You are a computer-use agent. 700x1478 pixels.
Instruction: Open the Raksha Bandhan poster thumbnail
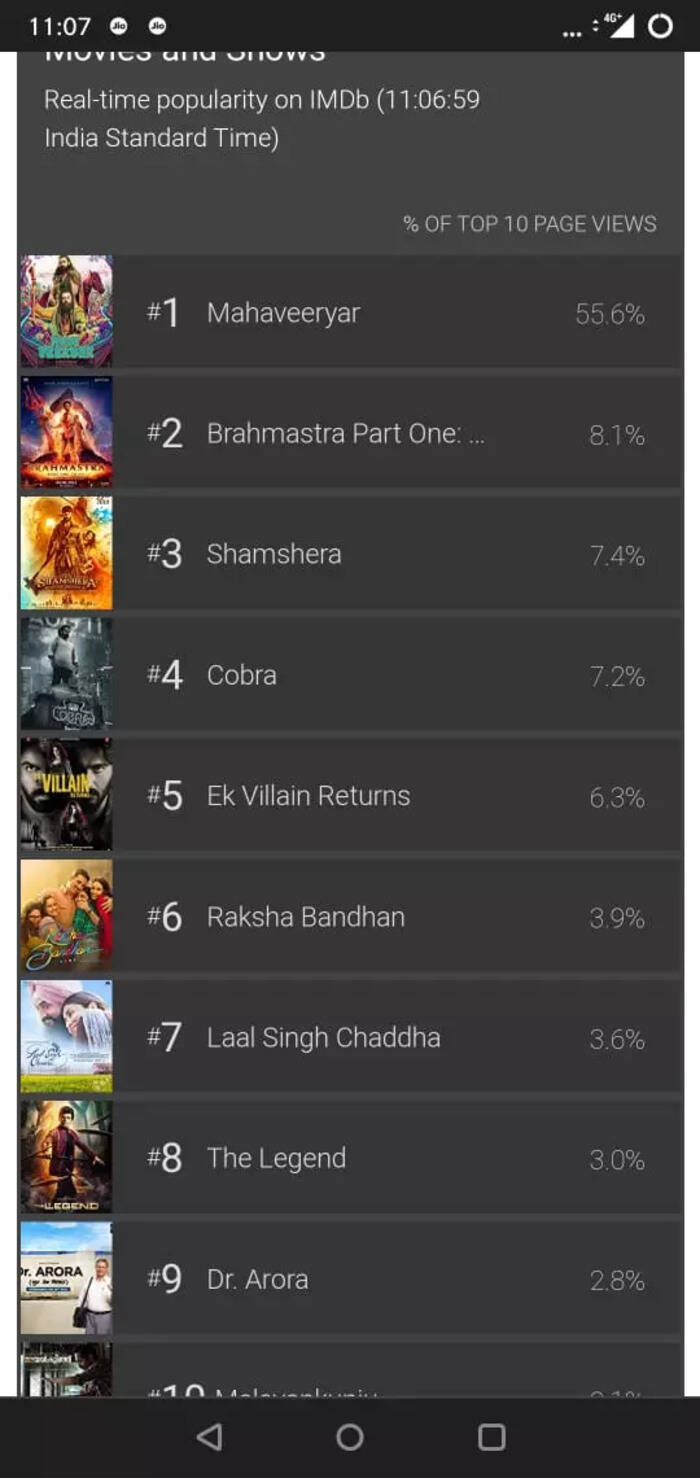click(x=67, y=916)
